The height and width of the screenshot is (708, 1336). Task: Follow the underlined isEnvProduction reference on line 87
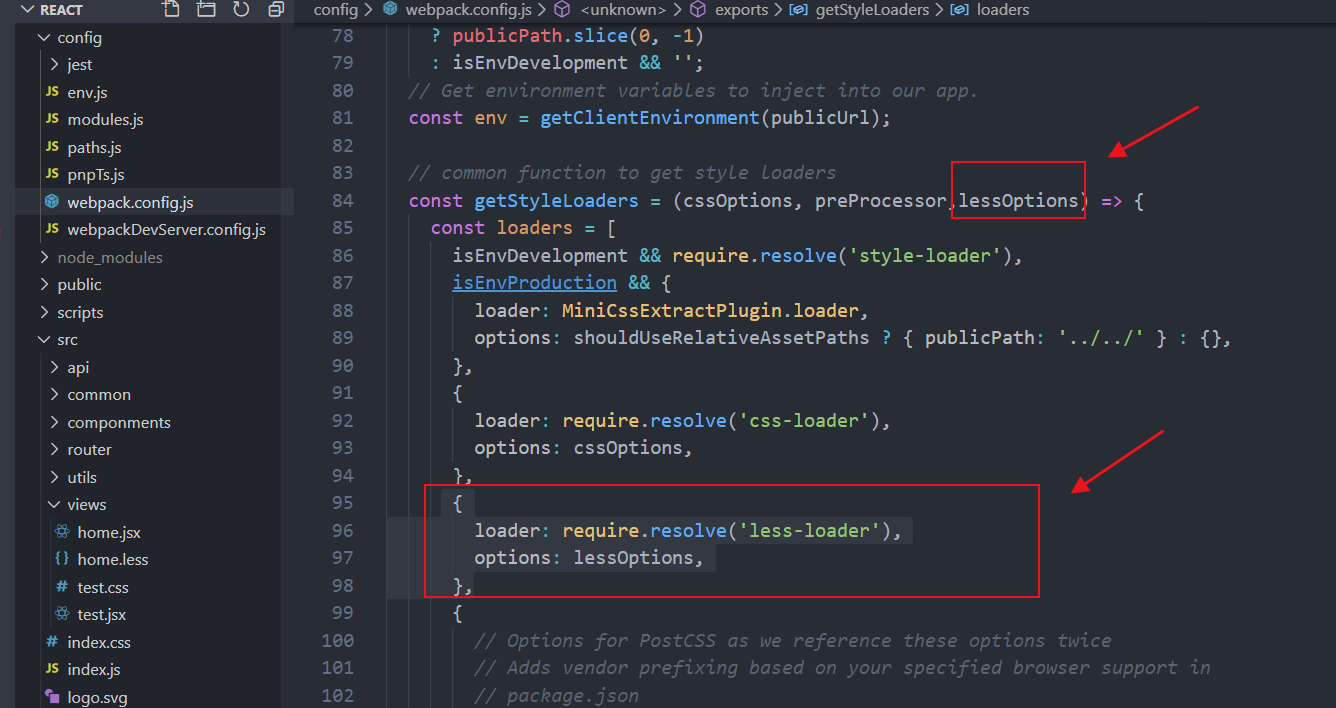click(535, 283)
